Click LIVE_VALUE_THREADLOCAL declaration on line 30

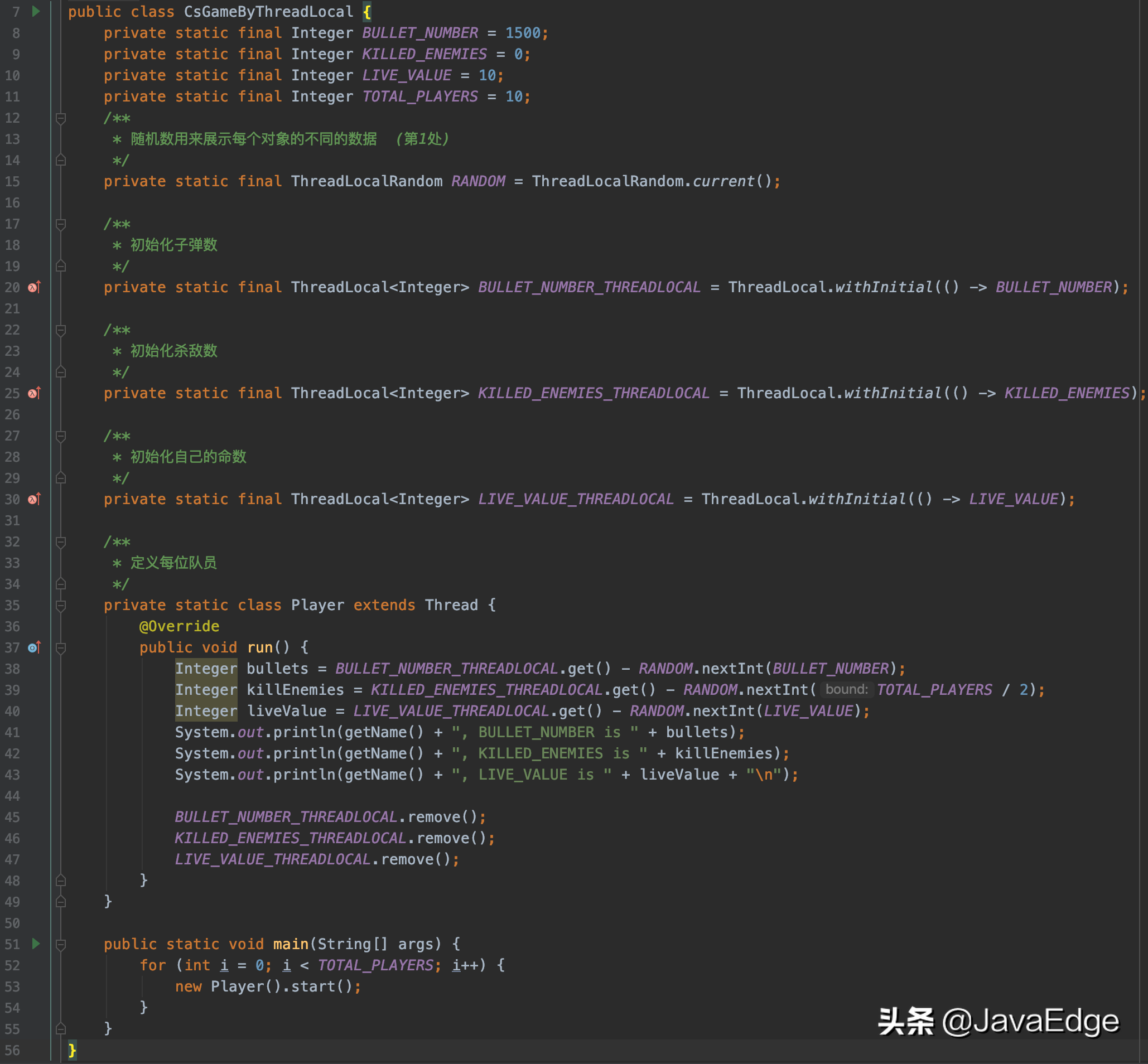[x=576, y=499]
